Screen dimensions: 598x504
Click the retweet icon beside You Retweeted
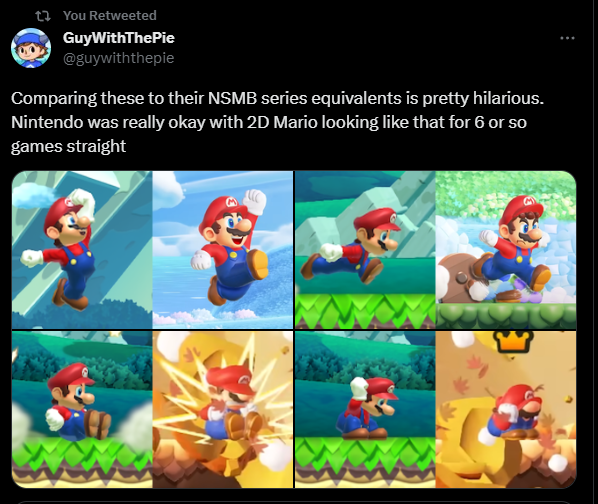[x=42, y=16]
